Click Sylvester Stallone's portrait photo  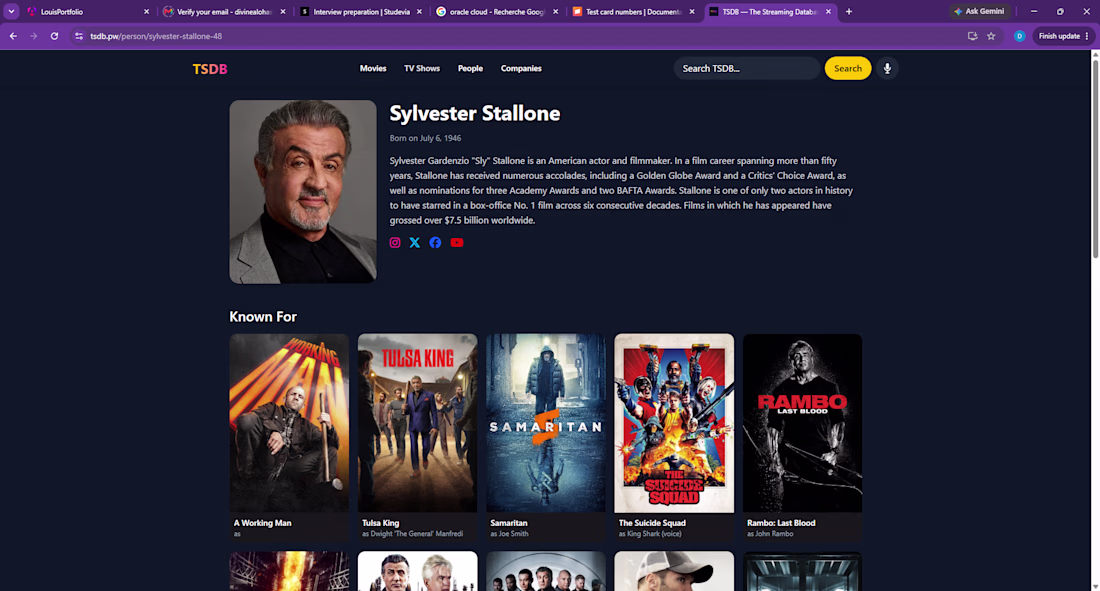coord(303,192)
